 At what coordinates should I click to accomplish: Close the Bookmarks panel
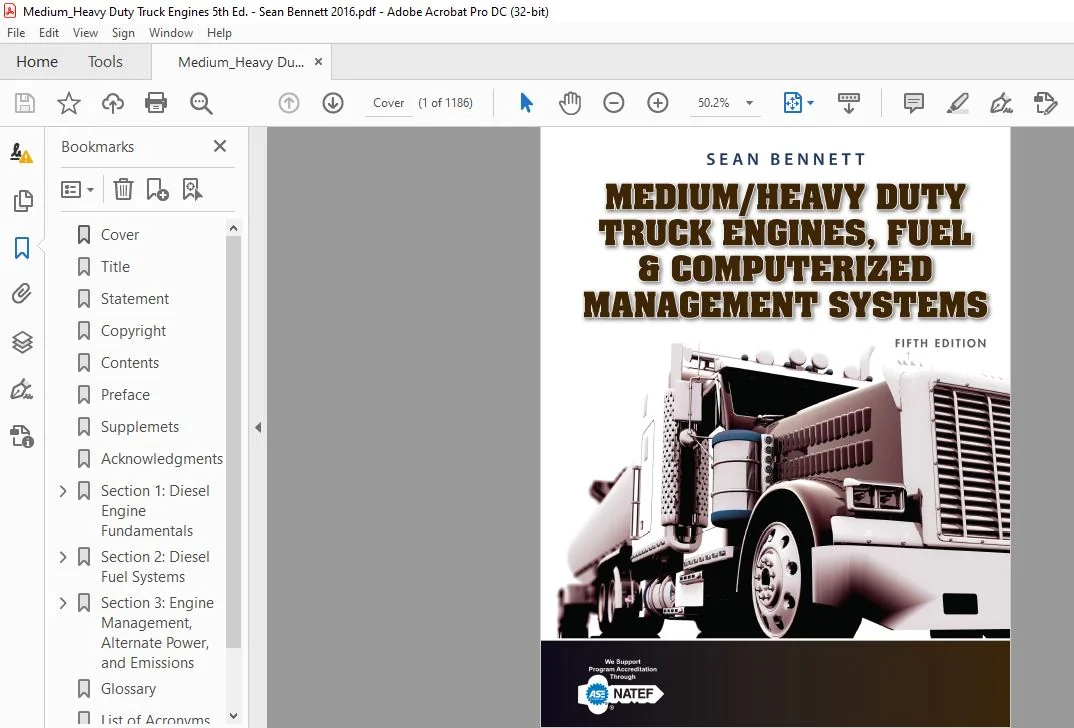[x=220, y=146]
